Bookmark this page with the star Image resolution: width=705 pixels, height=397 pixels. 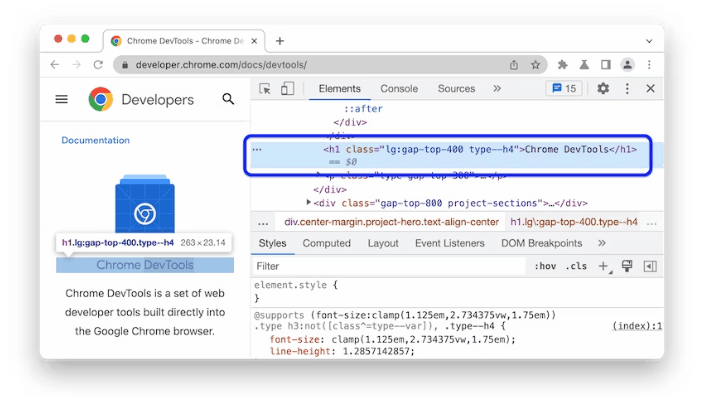pos(535,65)
